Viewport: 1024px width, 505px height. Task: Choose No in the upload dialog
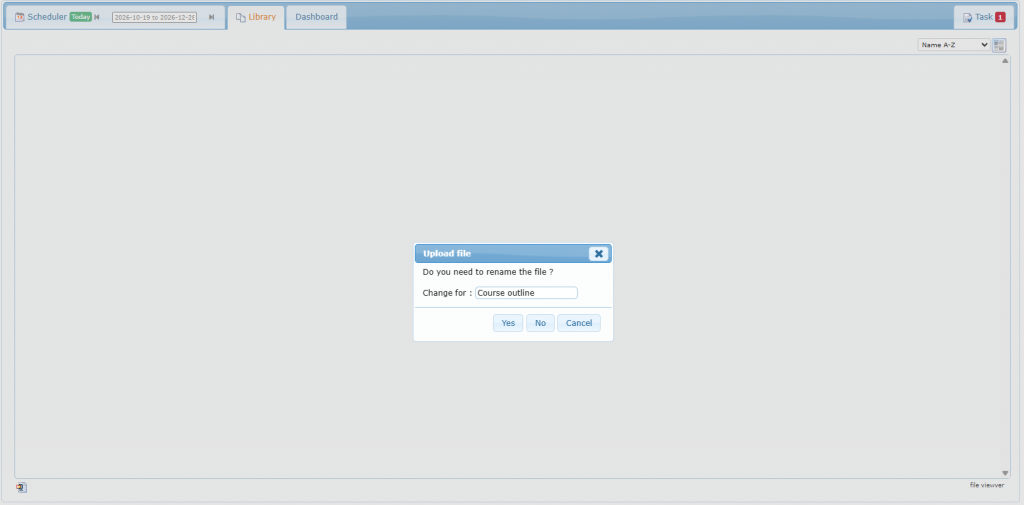click(540, 323)
